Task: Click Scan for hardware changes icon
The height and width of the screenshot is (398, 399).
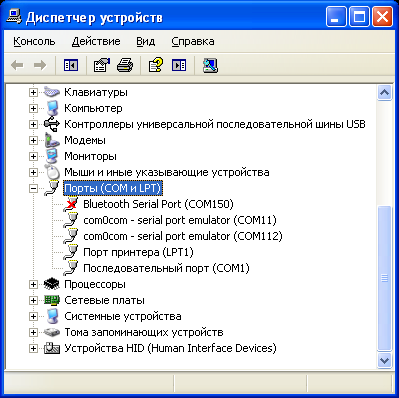Action: 210,65
